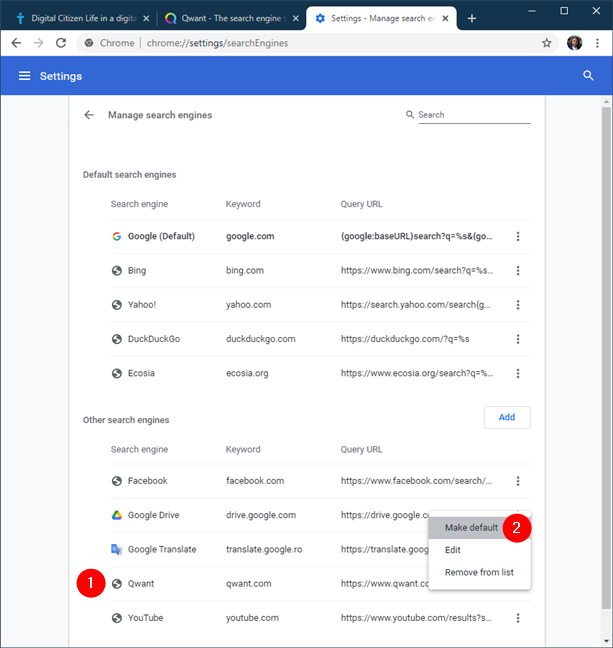Choose Edit in the context menu
This screenshot has height=648, width=613.
tap(479, 550)
